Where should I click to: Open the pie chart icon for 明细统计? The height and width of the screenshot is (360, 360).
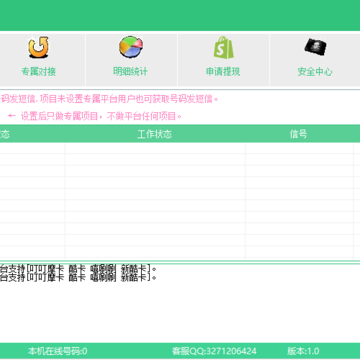131,47
